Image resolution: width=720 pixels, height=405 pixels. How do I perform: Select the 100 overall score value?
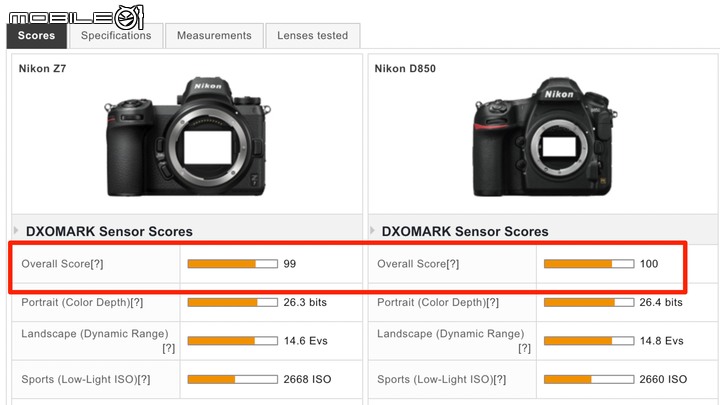click(x=649, y=264)
